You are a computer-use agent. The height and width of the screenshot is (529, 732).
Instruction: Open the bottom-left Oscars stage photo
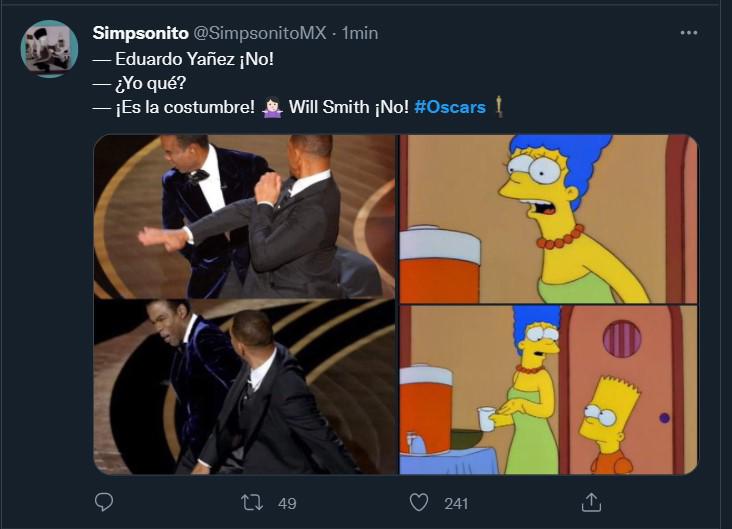tap(245, 387)
